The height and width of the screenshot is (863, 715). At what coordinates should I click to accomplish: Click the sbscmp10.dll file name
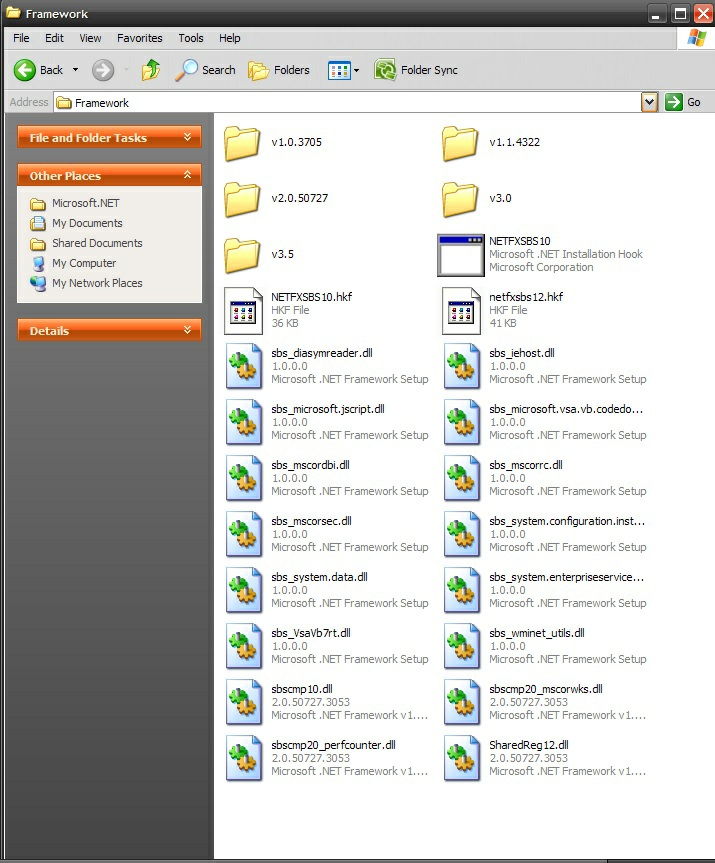click(x=302, y=689)
